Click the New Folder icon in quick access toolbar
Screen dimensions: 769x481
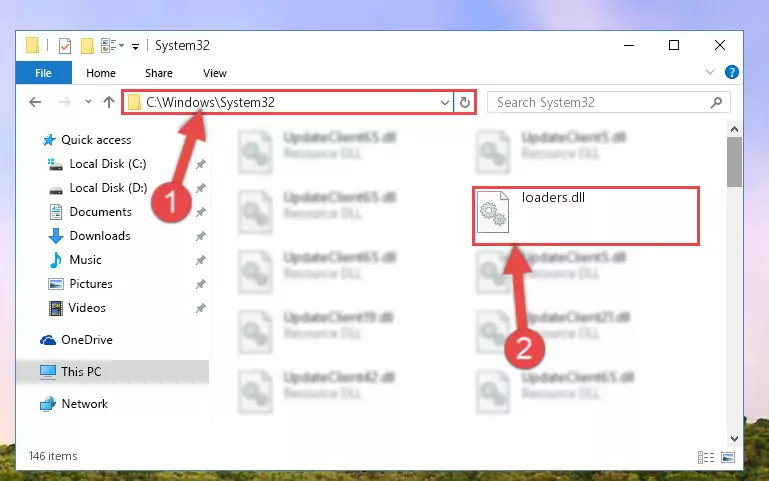87,46
